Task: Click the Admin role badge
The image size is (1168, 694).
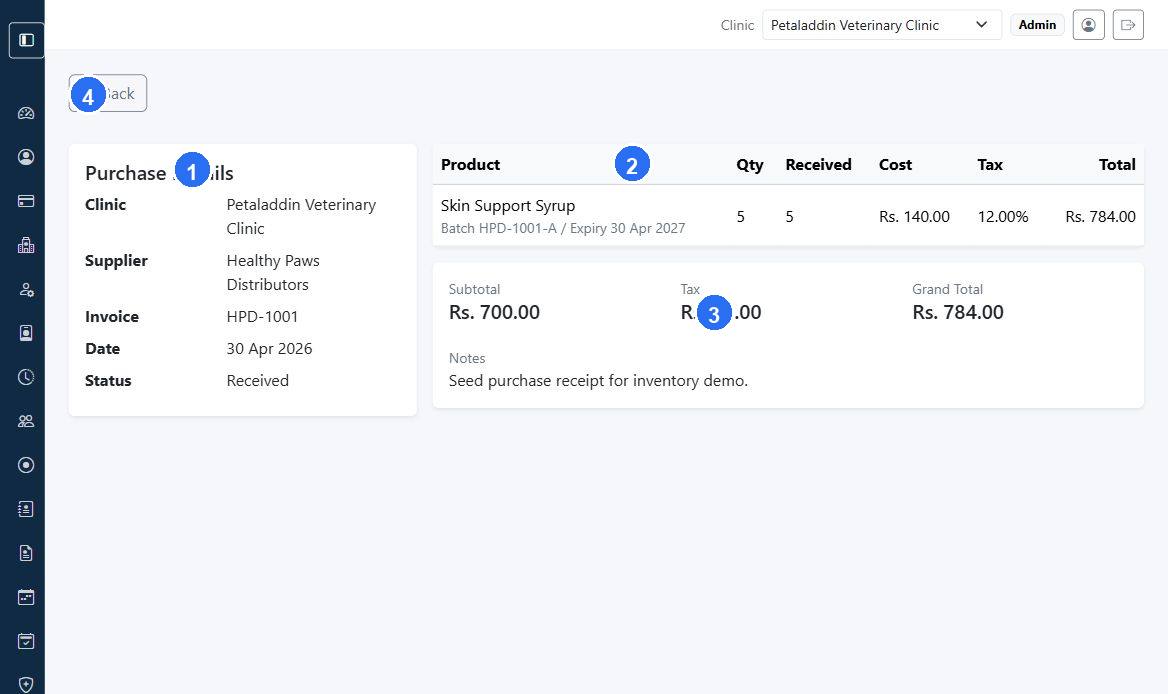Action: click(1037, 25)
